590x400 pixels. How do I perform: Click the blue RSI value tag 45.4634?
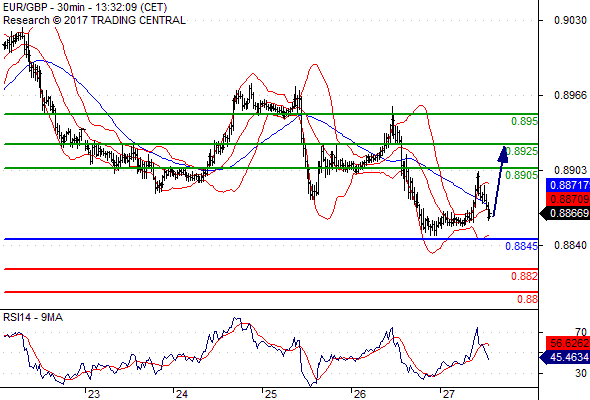tap(565, 357)
